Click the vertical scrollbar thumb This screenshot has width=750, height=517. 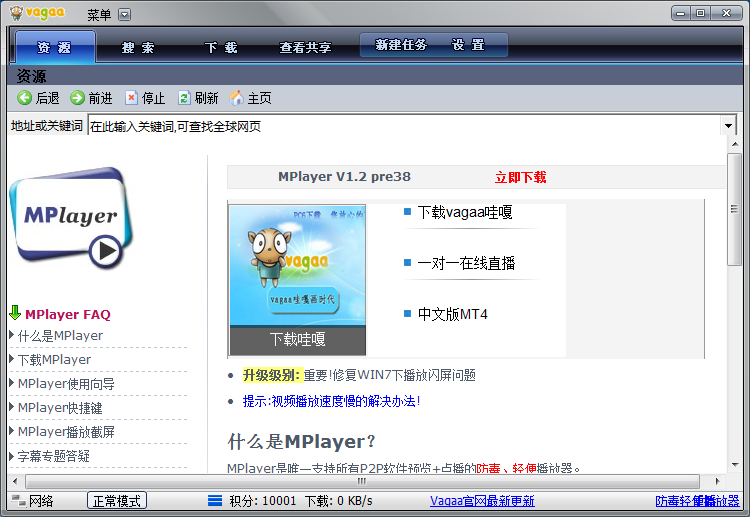[x=734, y=209]
